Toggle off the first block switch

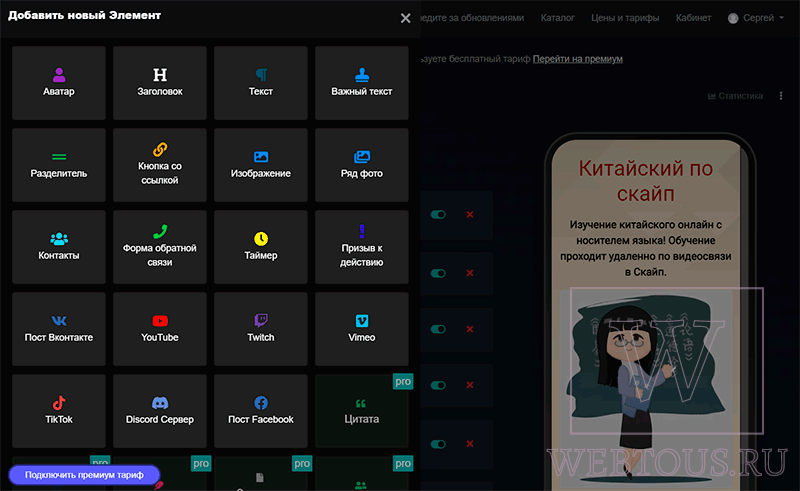(x=438, y=214)
